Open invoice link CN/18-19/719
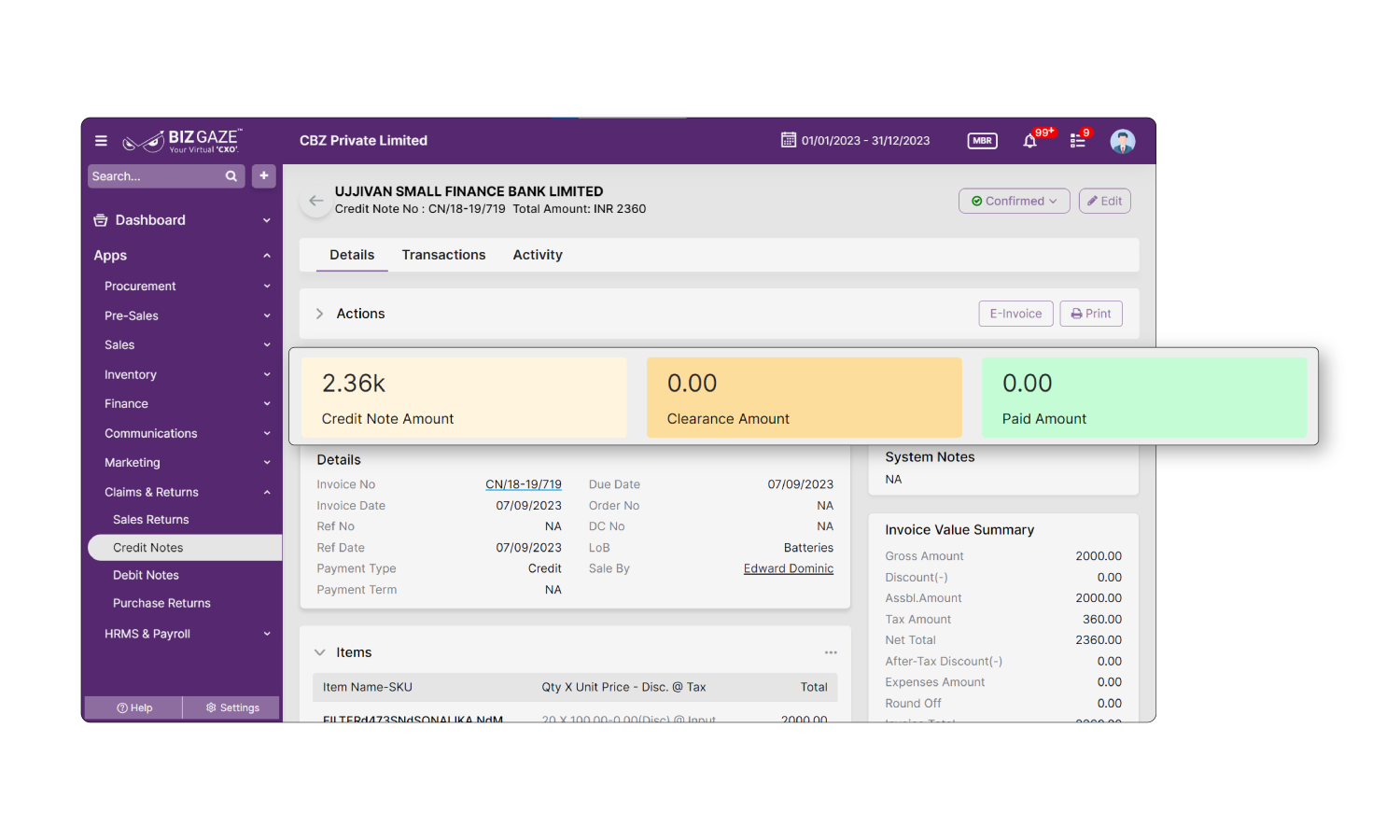Viewport: 1400px width, 840px height. pos(524,484)
